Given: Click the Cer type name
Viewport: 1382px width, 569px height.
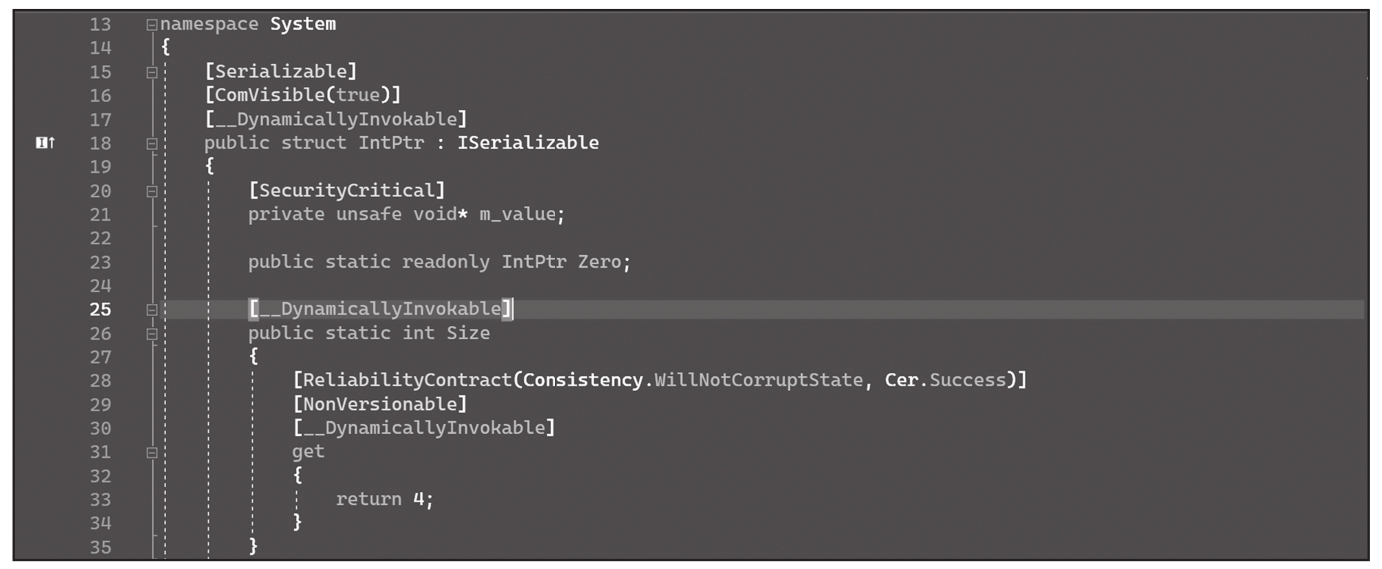Looking at the screenshot, I should [902, 381].
